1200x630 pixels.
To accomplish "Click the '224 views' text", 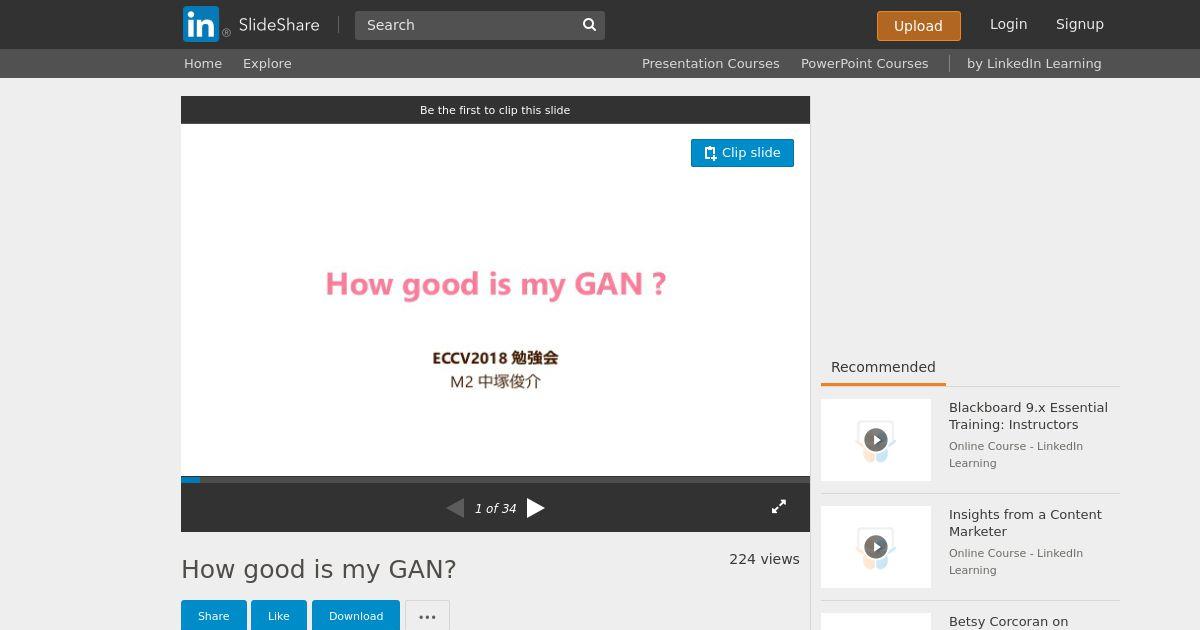I will pyautogui.click(x=764, y=559).
